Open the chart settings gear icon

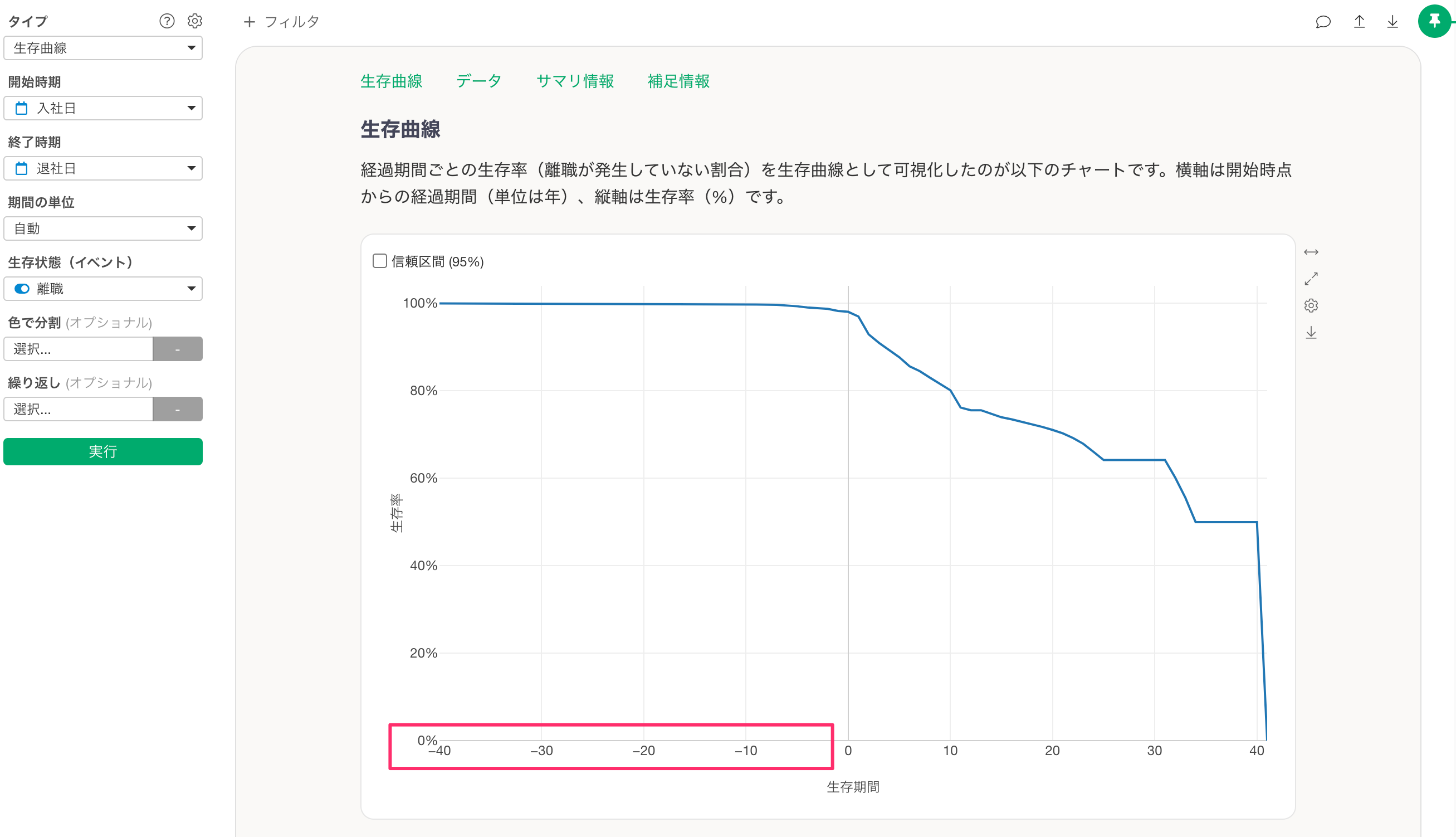1311,305
